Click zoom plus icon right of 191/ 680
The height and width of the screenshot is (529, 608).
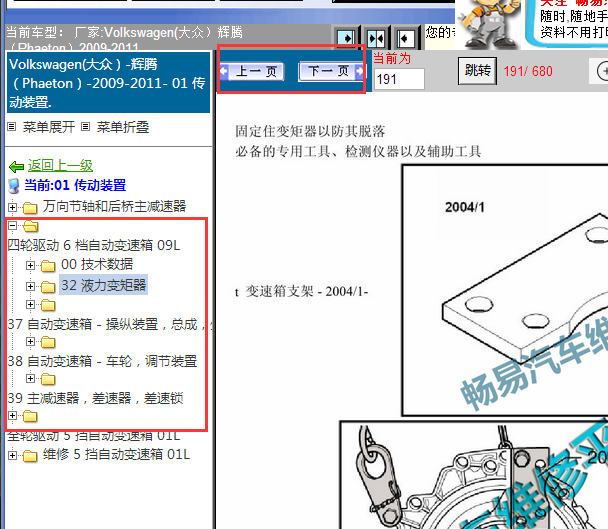pos(603,71)
